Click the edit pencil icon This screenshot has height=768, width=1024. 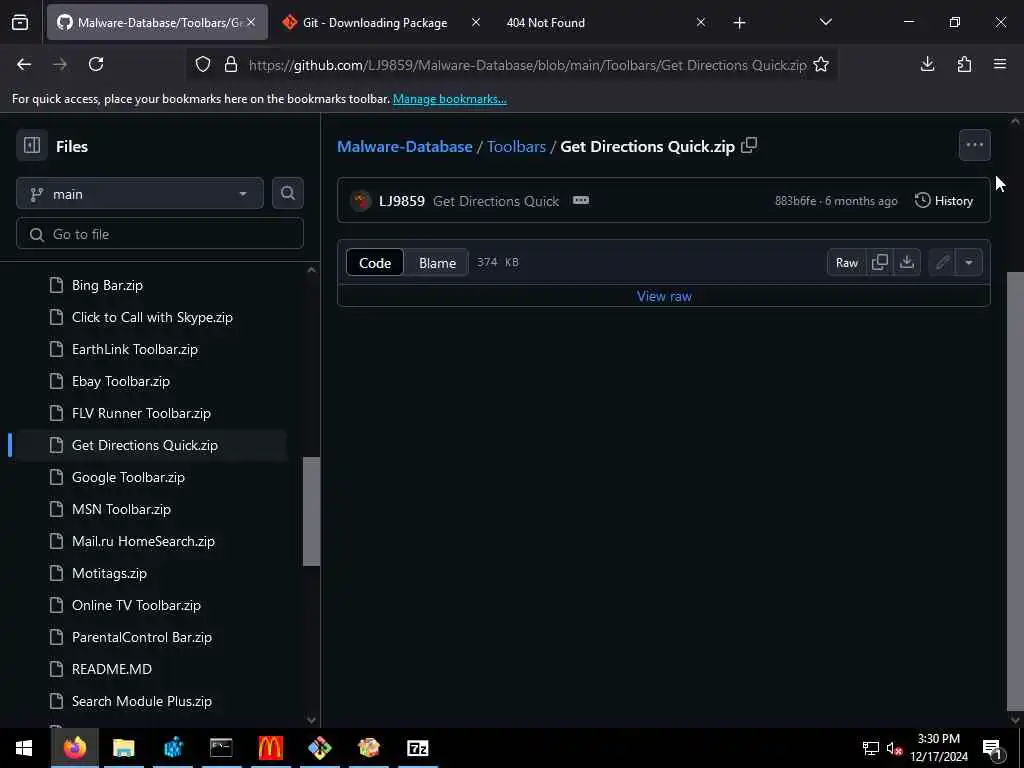(942, 262)
